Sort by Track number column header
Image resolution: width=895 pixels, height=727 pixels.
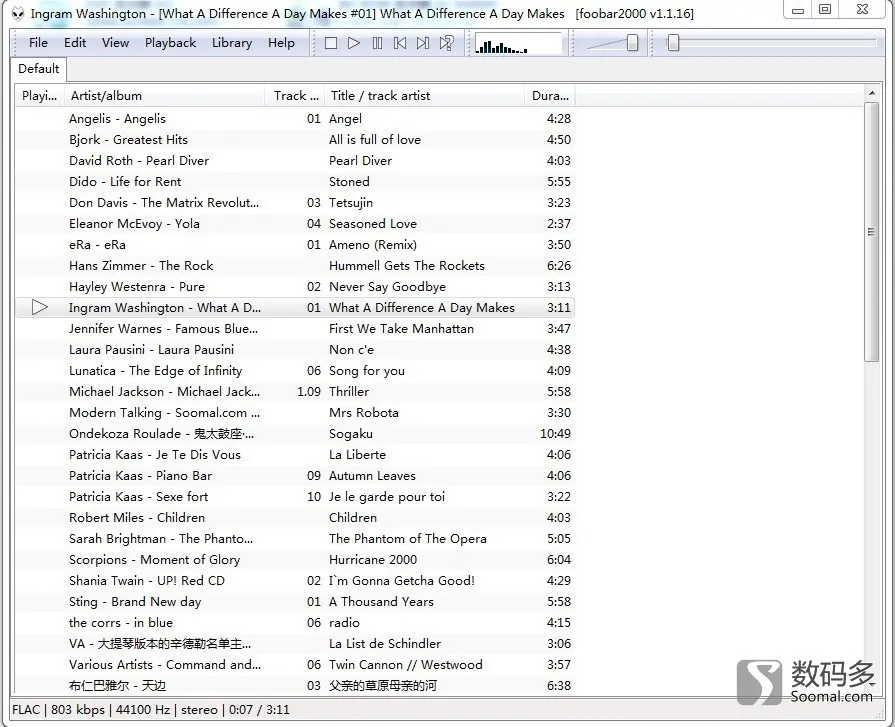coord(295,96)
